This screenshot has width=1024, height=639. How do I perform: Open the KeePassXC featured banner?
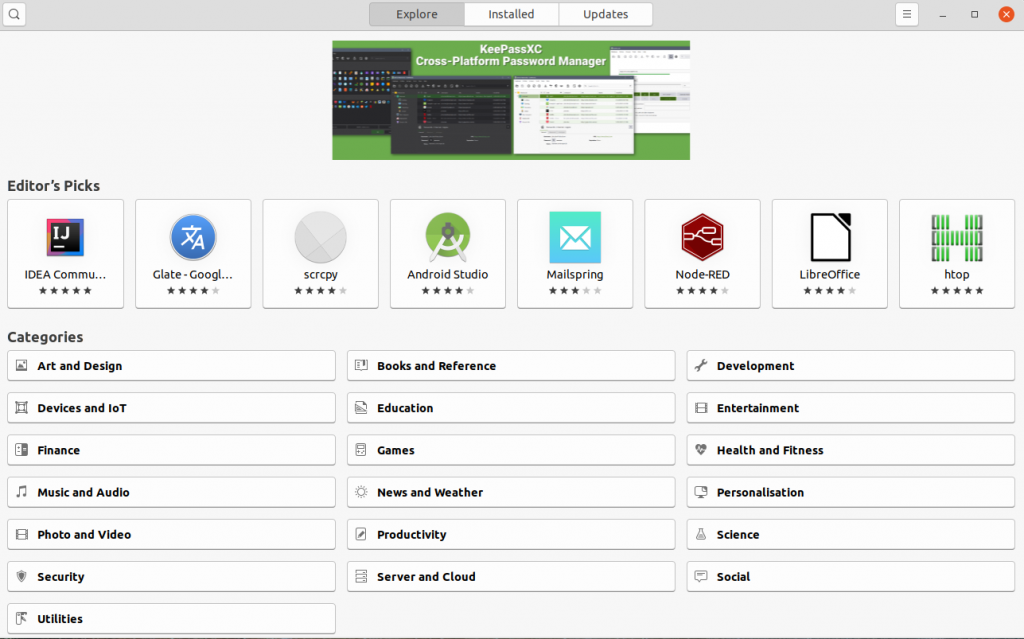click(511, 100)
